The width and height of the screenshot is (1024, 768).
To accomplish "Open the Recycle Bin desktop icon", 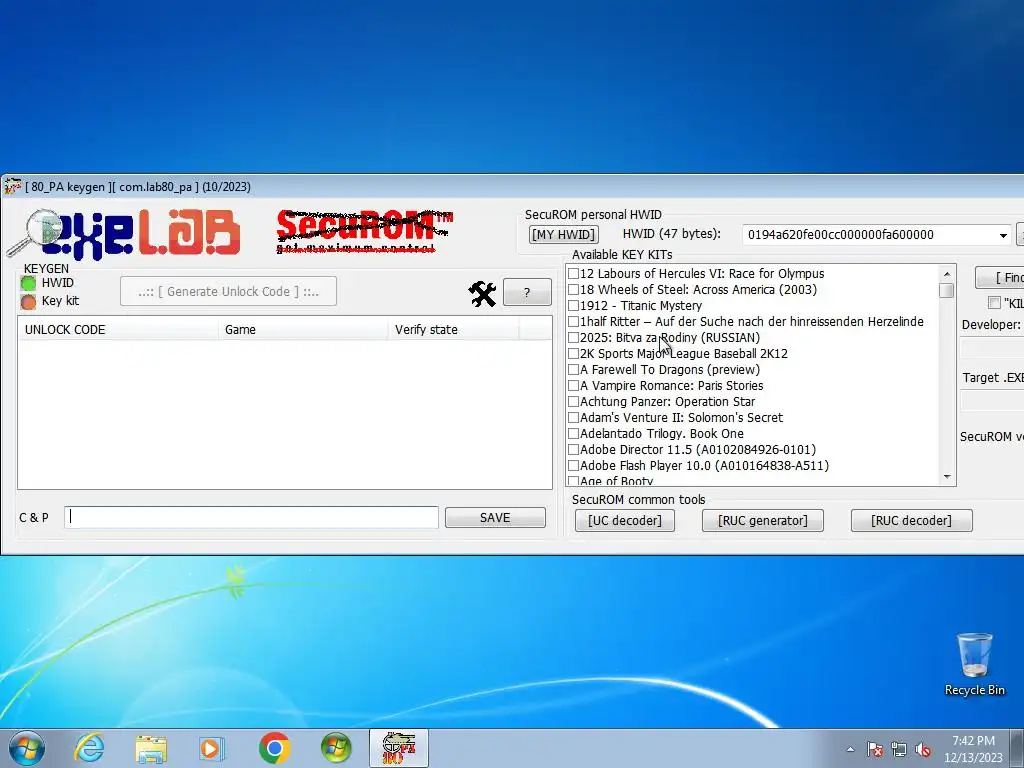I will 974,664.
